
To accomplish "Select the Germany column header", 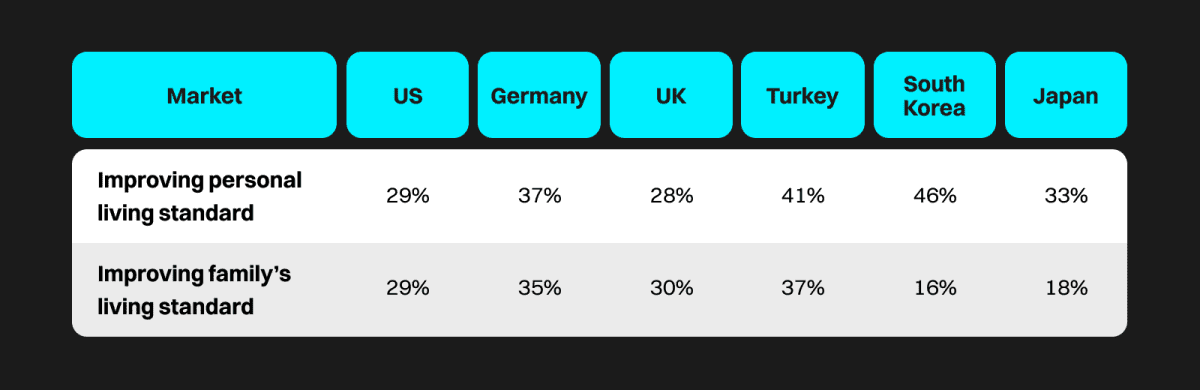I will point(539,96).
